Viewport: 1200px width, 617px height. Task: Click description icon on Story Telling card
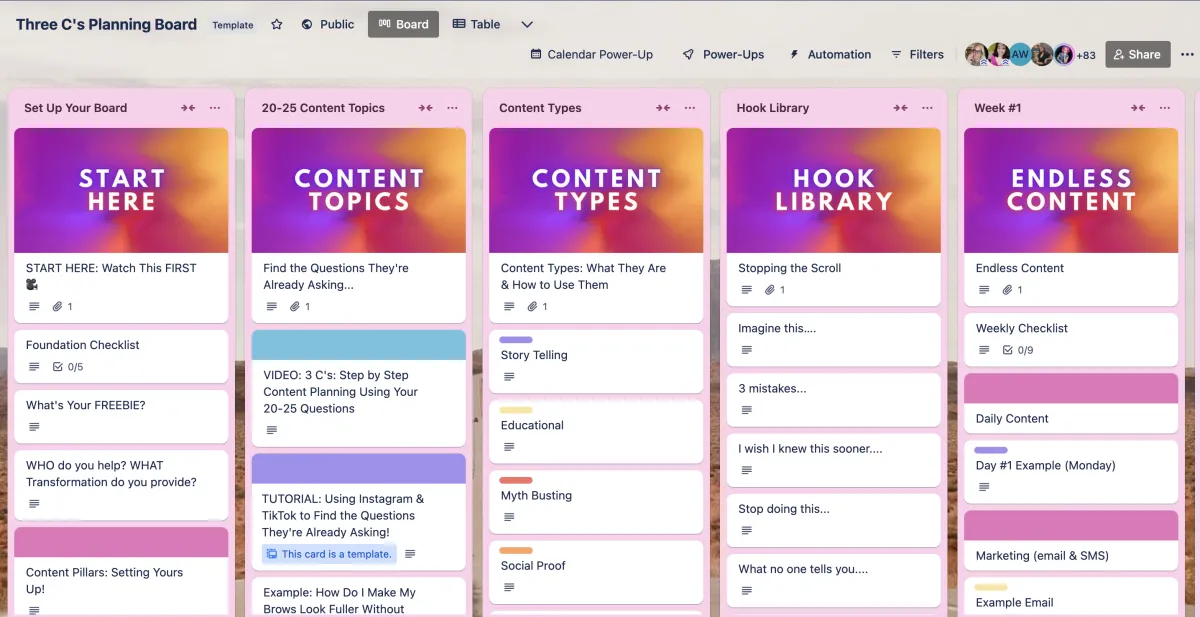point(510,377)
